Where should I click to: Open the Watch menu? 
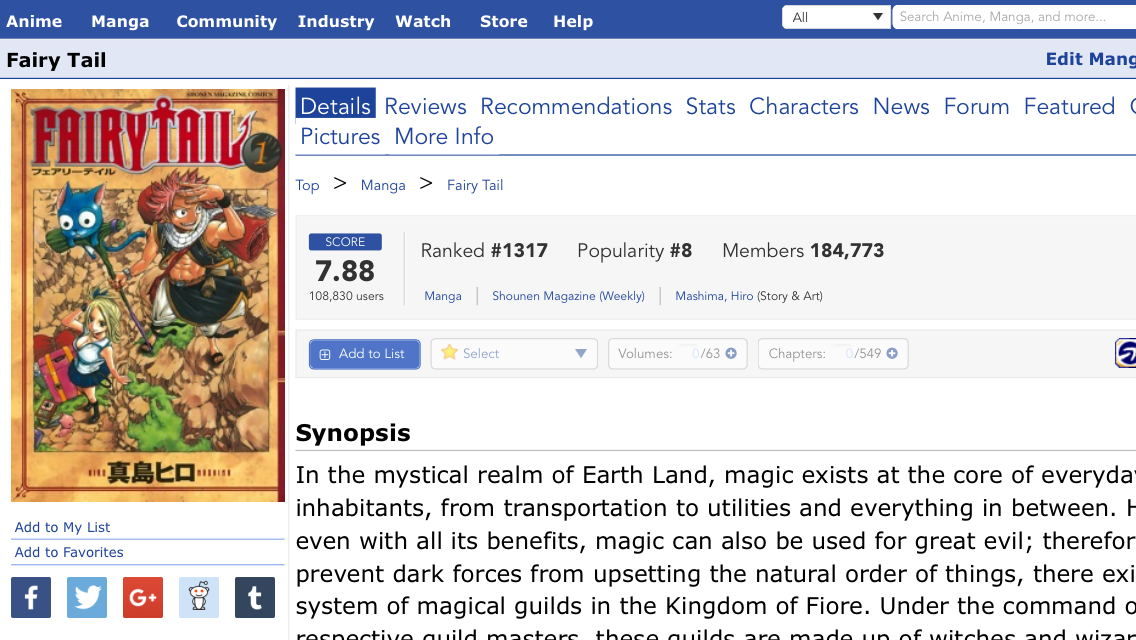423,21
